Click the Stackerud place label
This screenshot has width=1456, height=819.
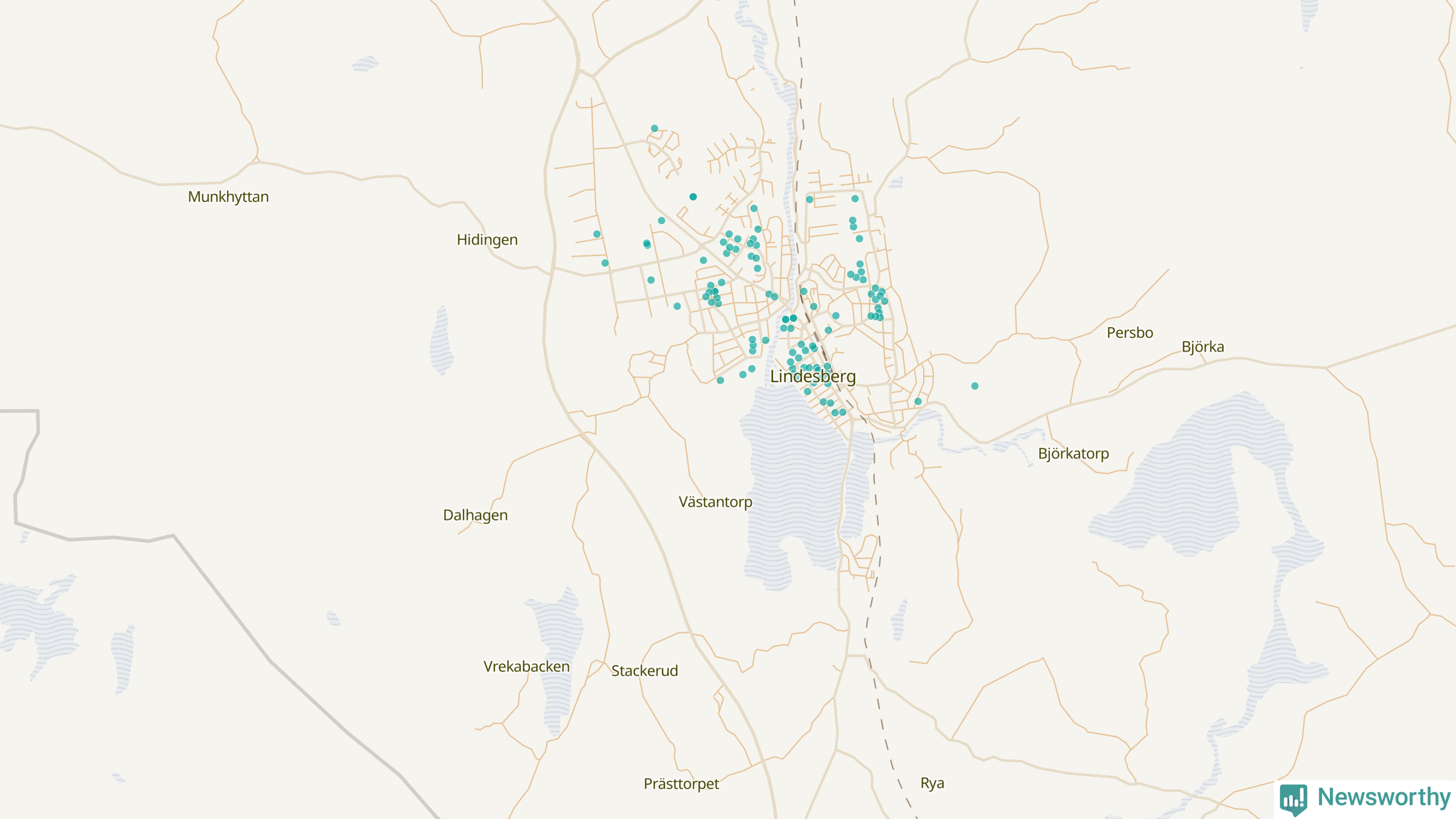point(644,671)
